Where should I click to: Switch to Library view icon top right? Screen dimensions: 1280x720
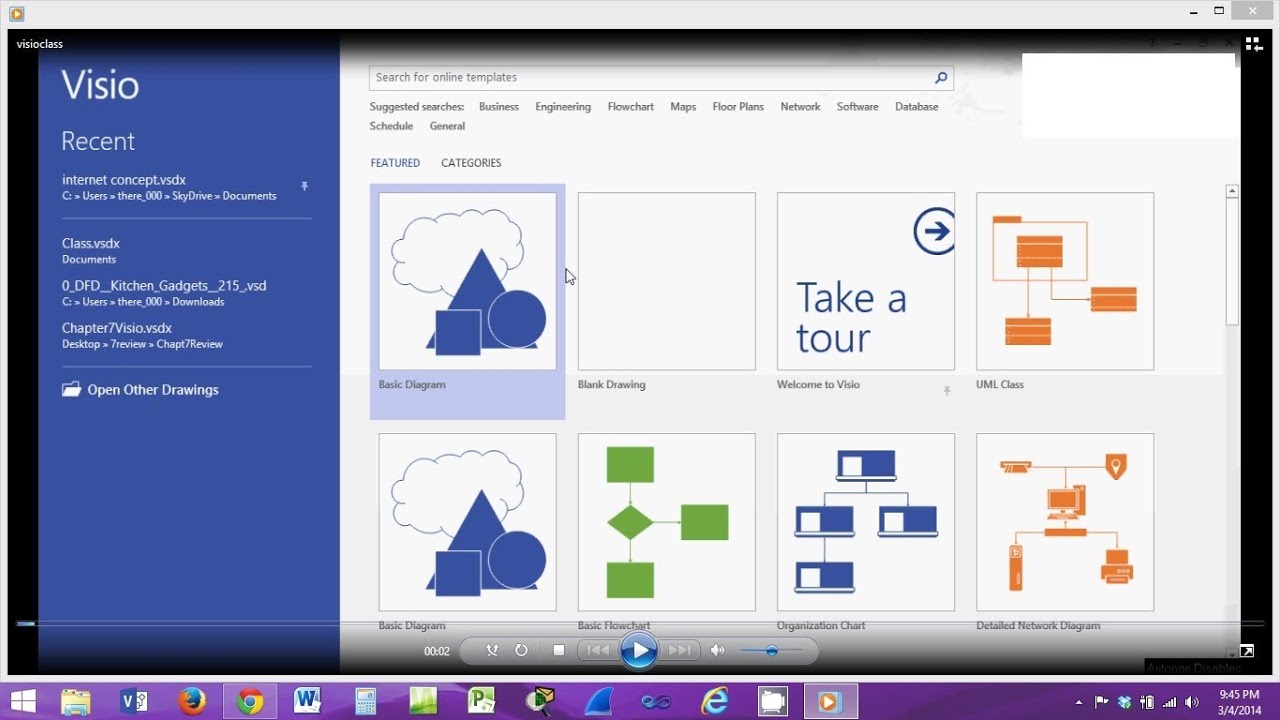tap(1254, 44)
